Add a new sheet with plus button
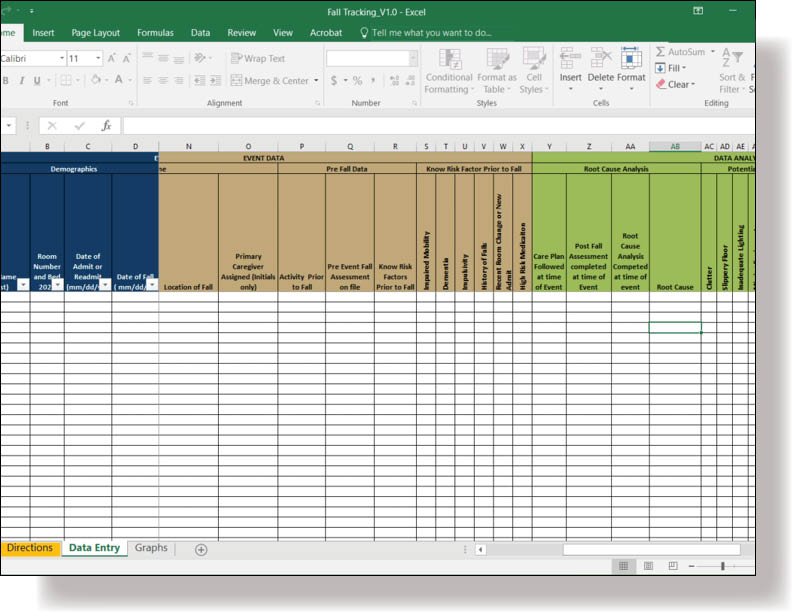 [201, 550]
